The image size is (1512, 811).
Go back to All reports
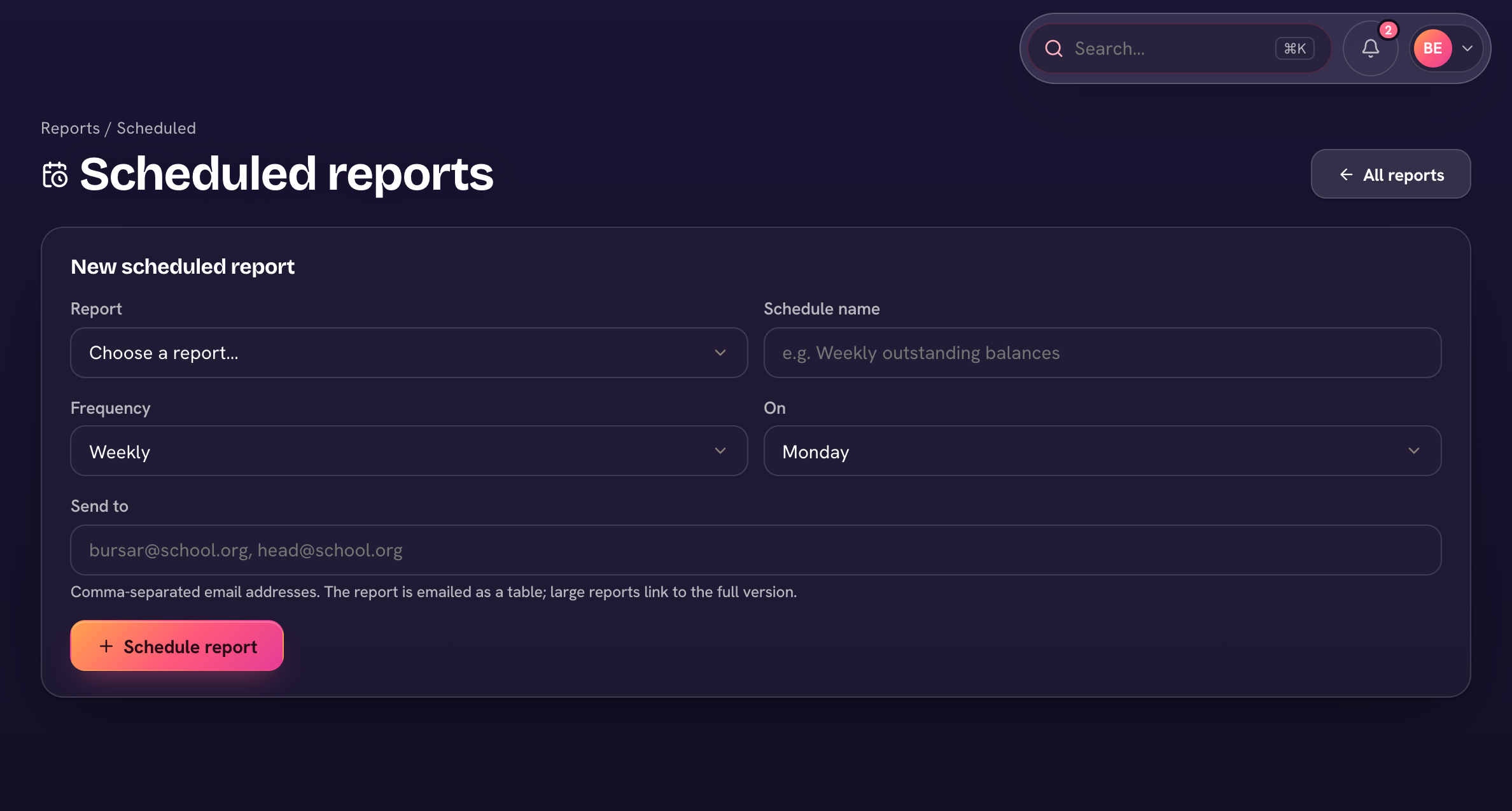pyautogui.click(x=1390, y=174)
